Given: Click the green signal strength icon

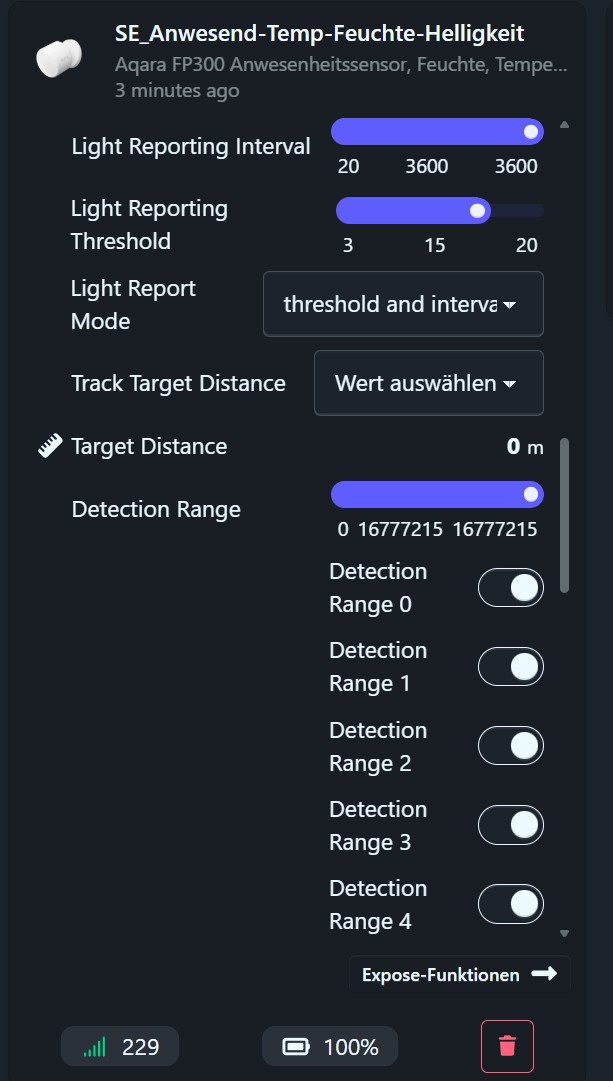Looking at the screenshot, I should 95,1047.
